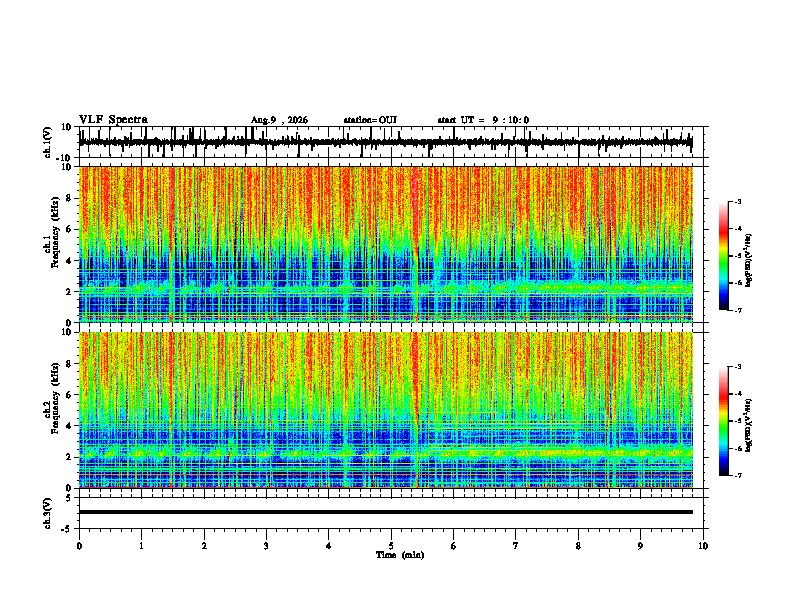Image resolution: width=792 pixels, height=612 pixels.
Task: Click the ch.2 spectrogram color scale bar
Action: pos(724,421)
